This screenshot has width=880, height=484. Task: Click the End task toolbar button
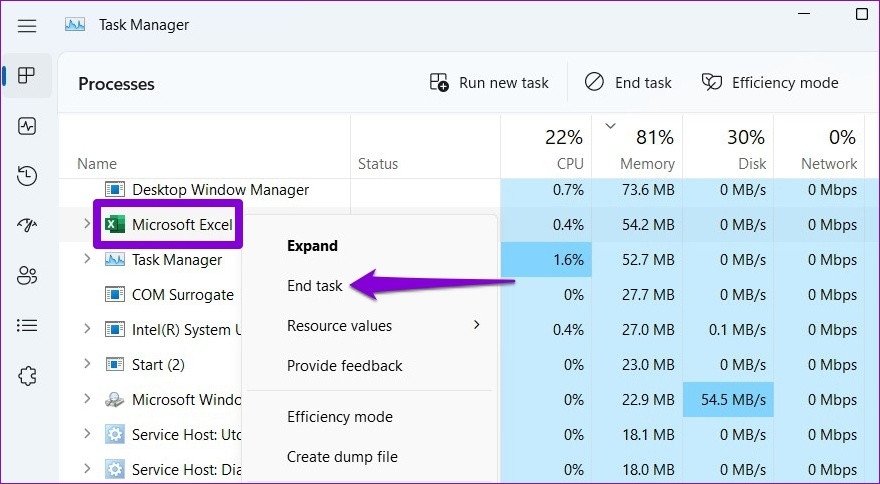click(629, 83)
